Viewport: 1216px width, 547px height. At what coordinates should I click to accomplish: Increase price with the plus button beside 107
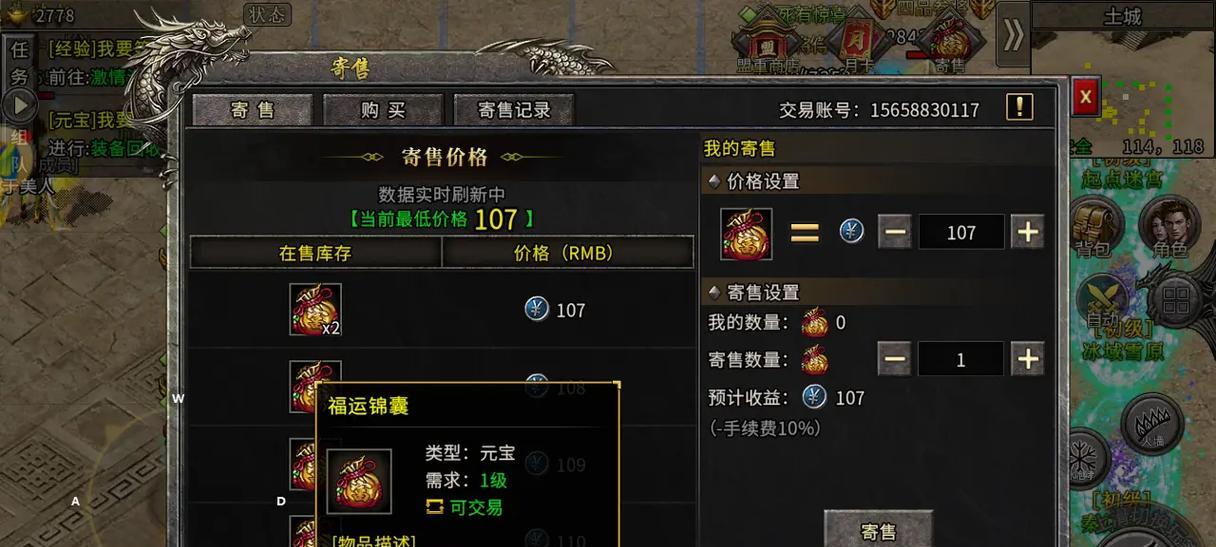[1027, 232]
